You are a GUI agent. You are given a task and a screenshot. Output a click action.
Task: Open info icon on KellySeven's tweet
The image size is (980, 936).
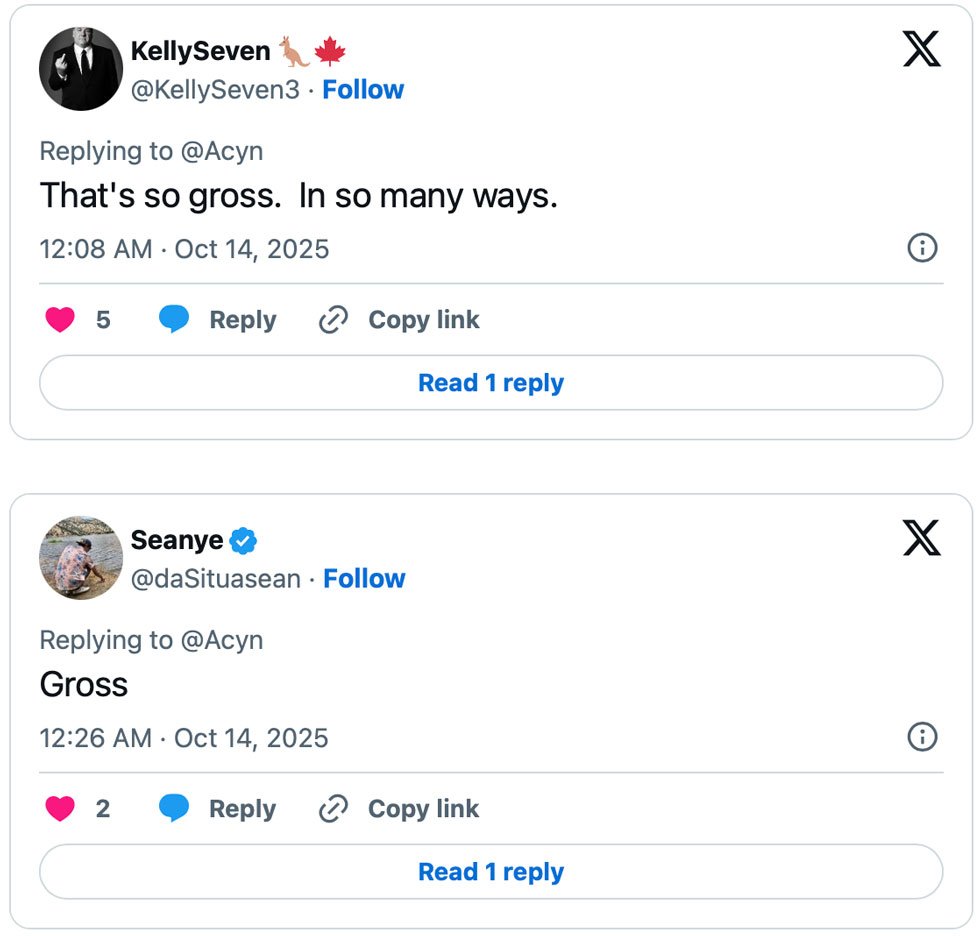pos(921,248)
